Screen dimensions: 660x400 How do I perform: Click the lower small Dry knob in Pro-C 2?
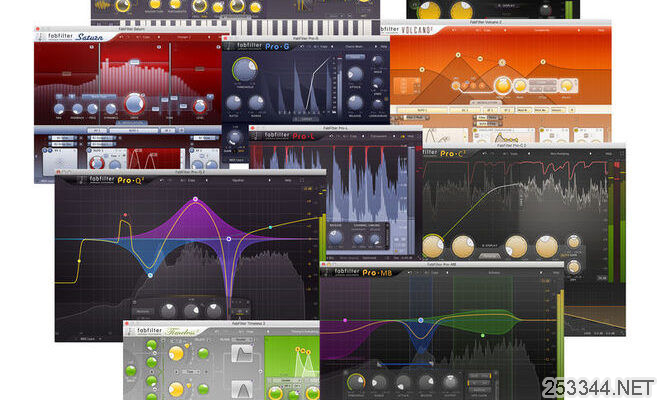point(574,267)
